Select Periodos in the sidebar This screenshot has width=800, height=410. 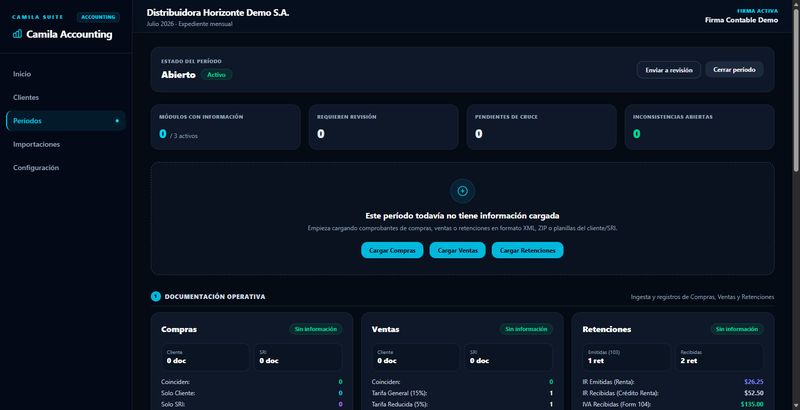[x=65, y=121]
